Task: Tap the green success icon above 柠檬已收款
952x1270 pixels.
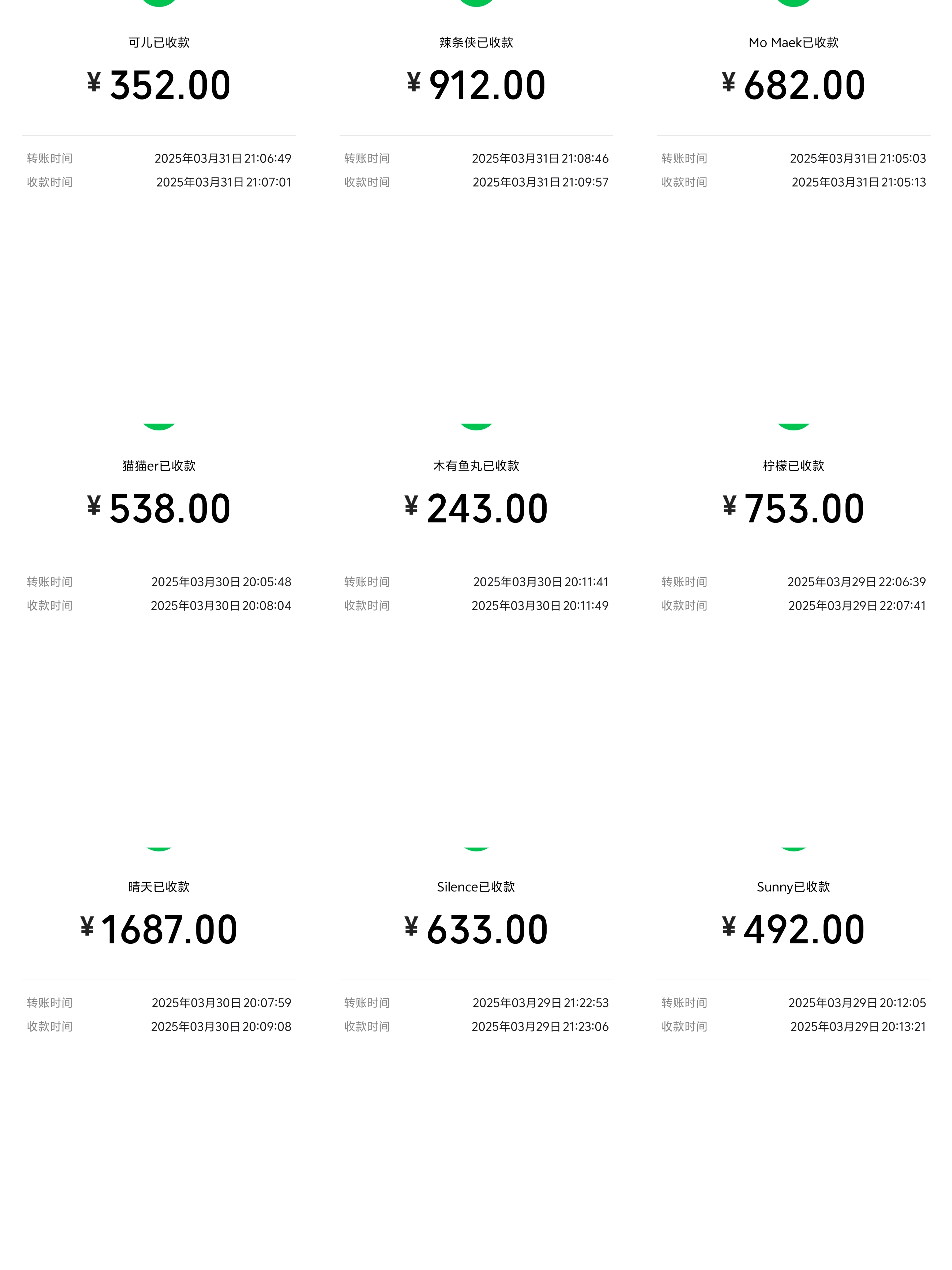Action: (x=794, y=426)
